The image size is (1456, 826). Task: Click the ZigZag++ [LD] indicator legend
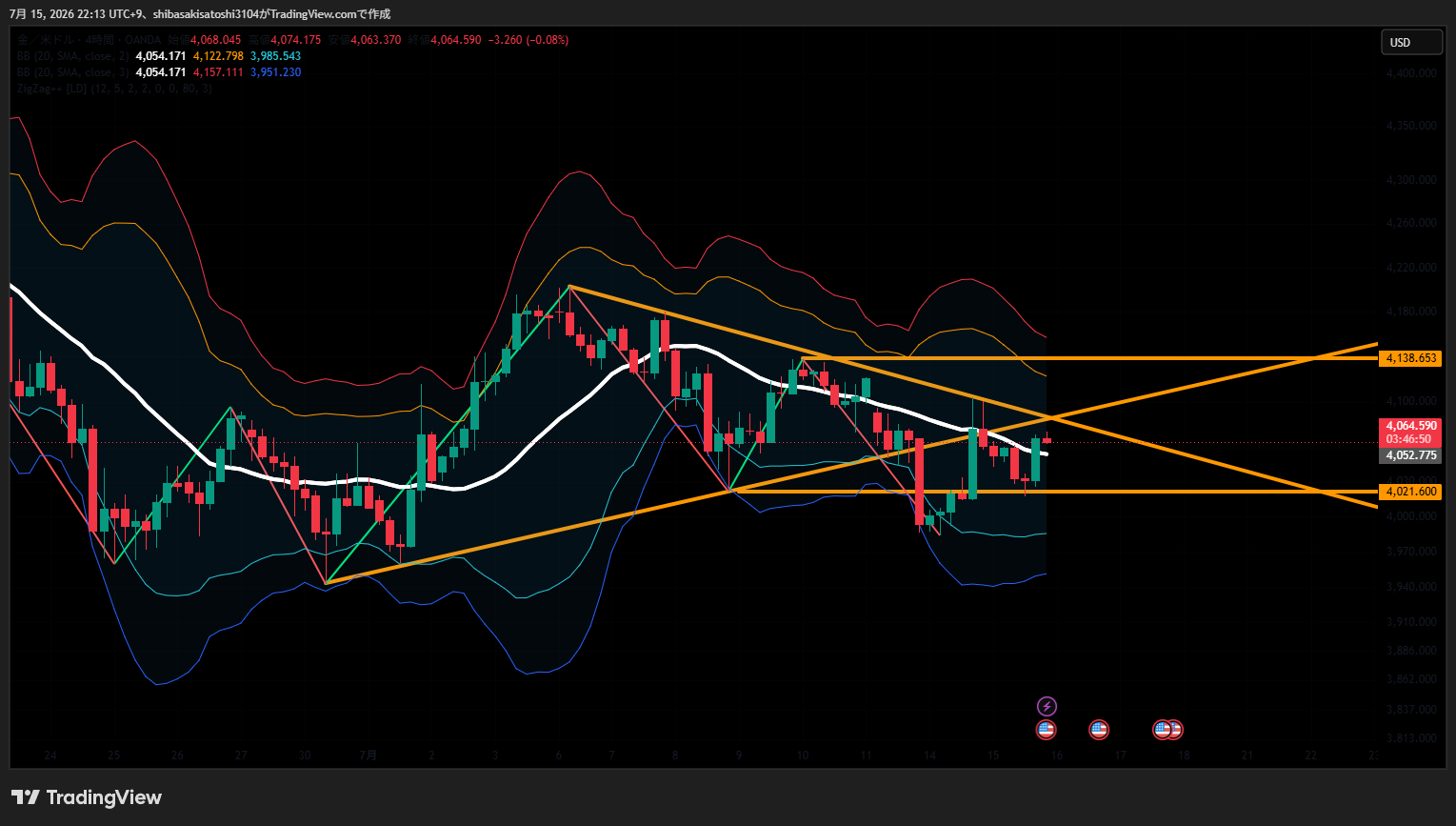[114, 89]
